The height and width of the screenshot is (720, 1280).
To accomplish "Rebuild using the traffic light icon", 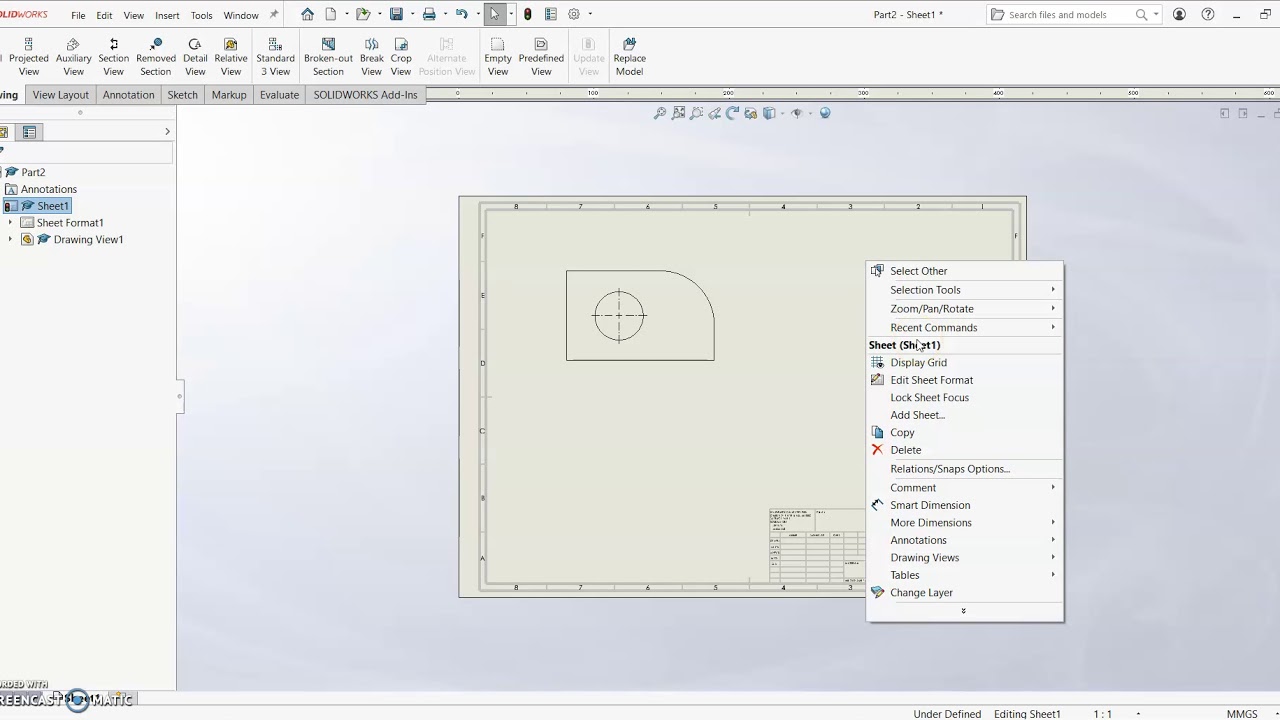I will click(x=527, y=15).
